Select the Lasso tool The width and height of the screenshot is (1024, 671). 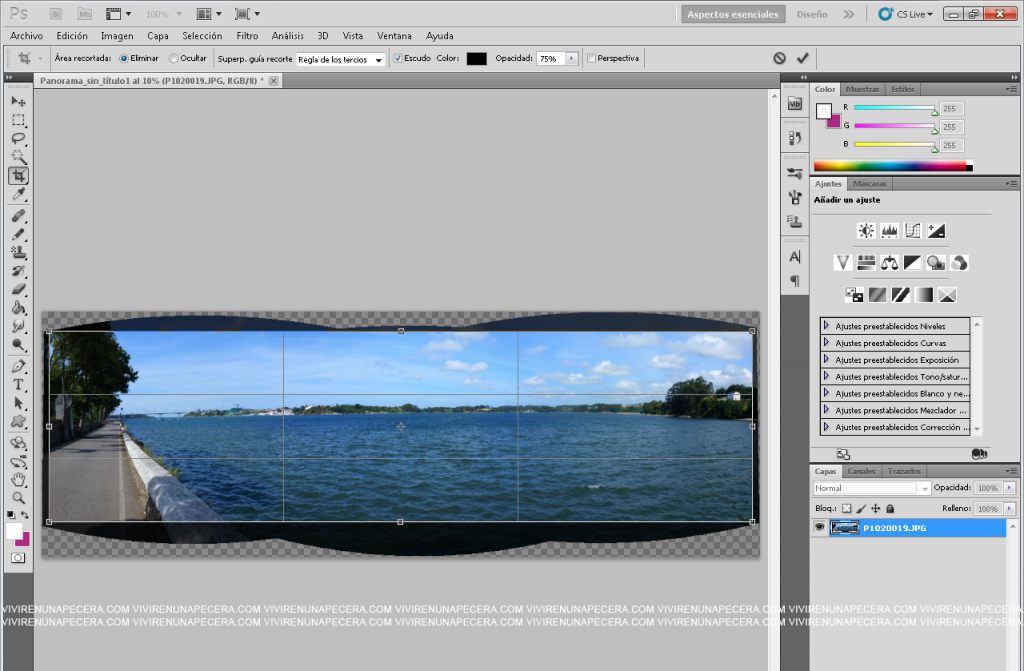click(x=18, y=138)
